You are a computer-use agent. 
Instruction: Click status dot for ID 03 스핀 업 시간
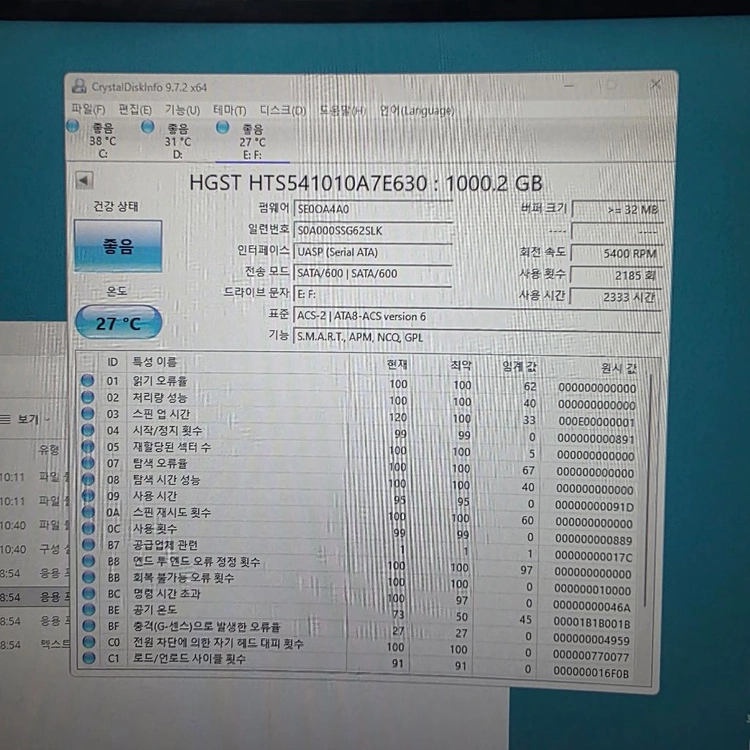click(x=88, y=413)
